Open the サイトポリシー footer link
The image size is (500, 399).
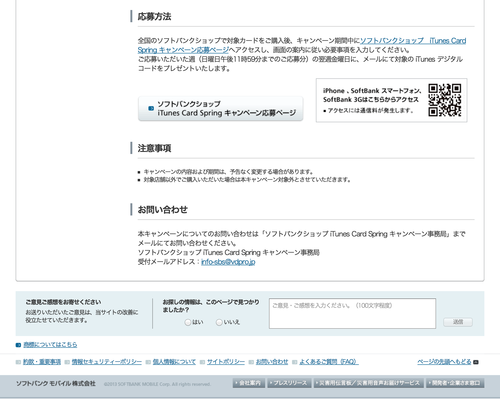tap(226, 362)
